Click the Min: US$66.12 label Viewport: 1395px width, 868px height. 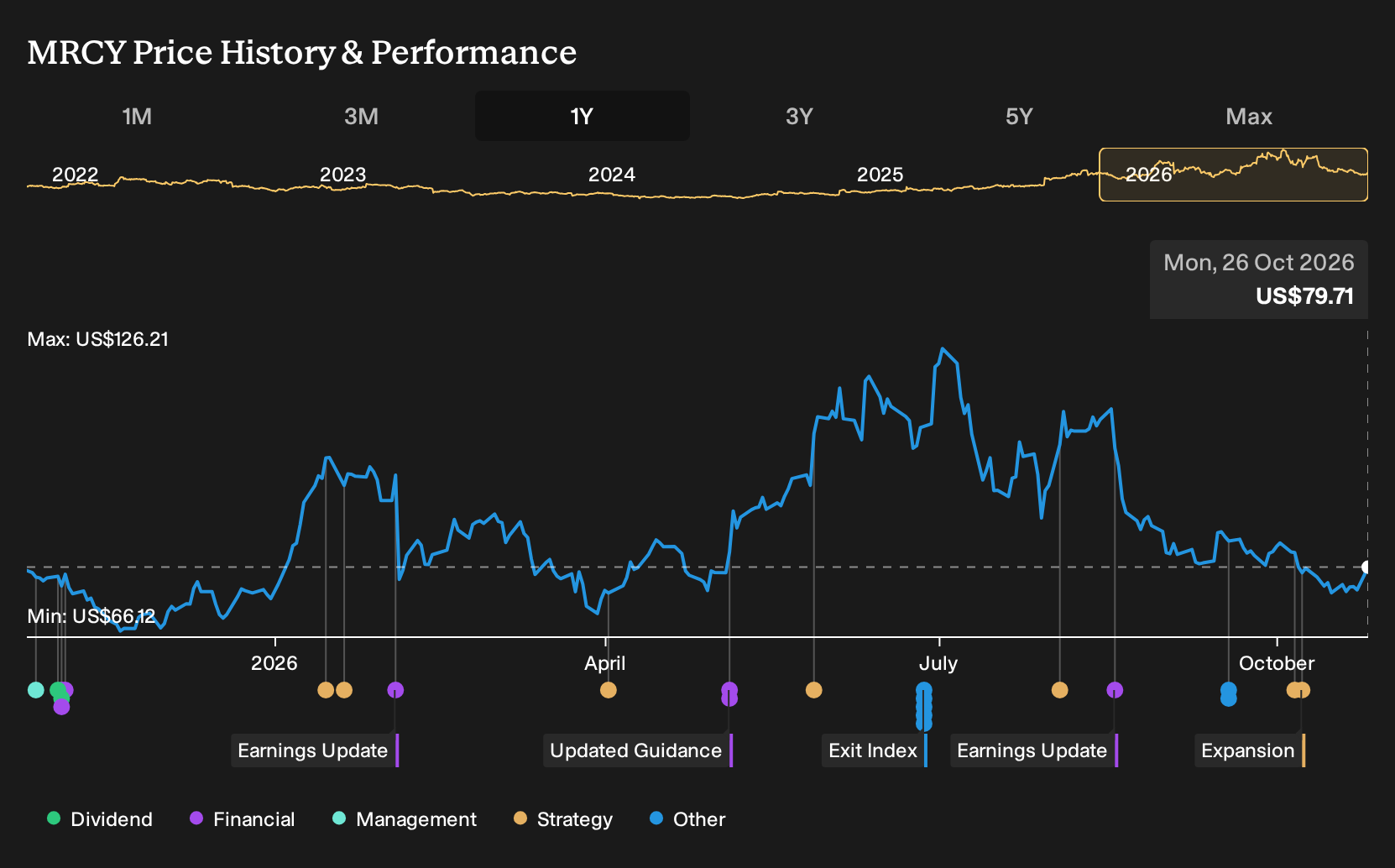91,616
